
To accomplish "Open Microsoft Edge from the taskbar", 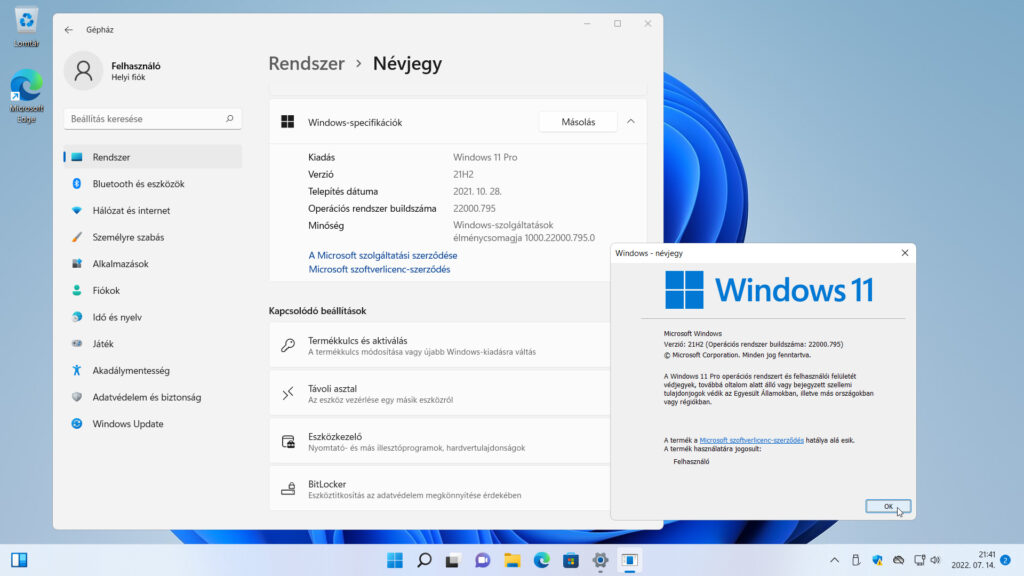I will pos(541,560).
